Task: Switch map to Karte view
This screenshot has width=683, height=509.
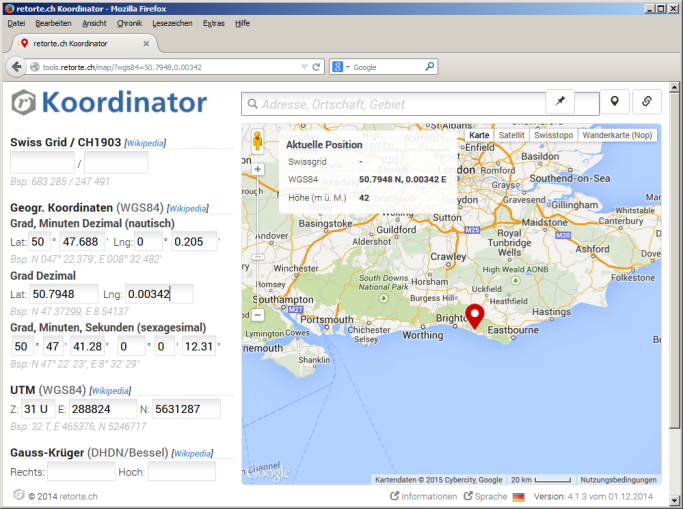Action: coord(479,135)
